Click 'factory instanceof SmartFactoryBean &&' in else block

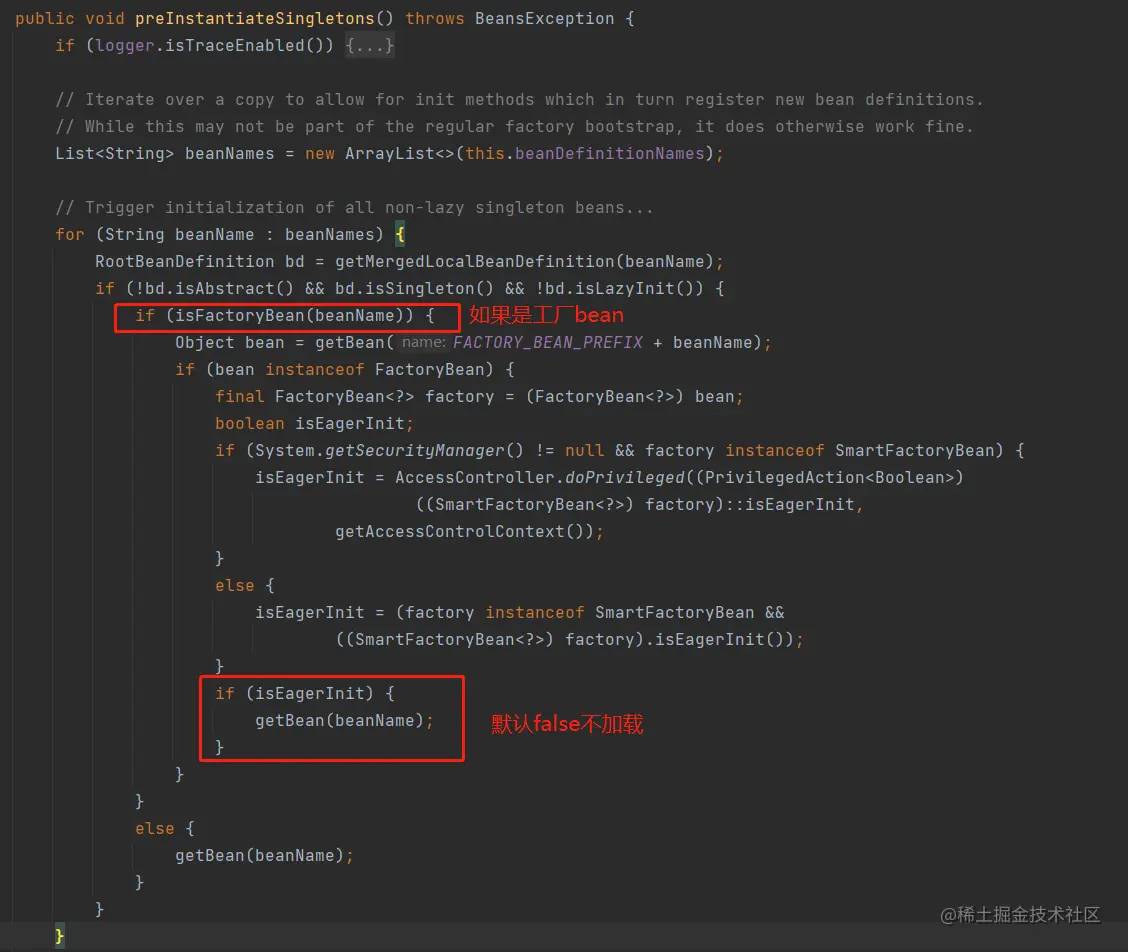[x=594, y=612]
